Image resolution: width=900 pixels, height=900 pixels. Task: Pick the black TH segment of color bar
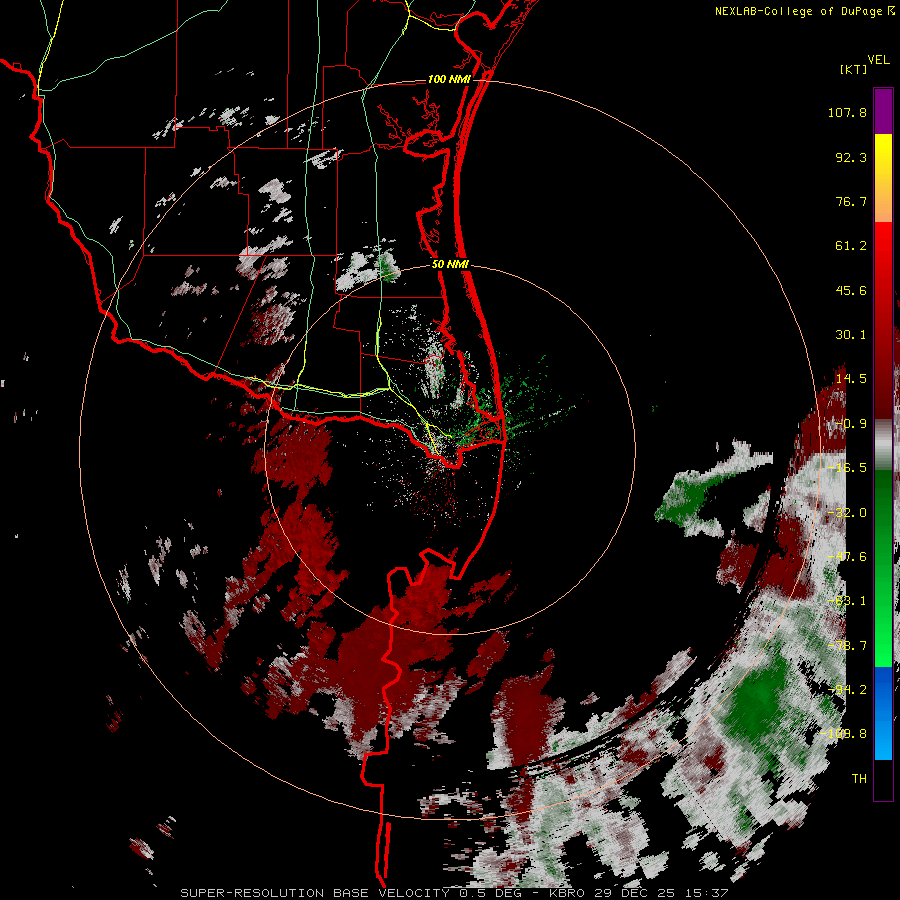(x=883, y=779)
